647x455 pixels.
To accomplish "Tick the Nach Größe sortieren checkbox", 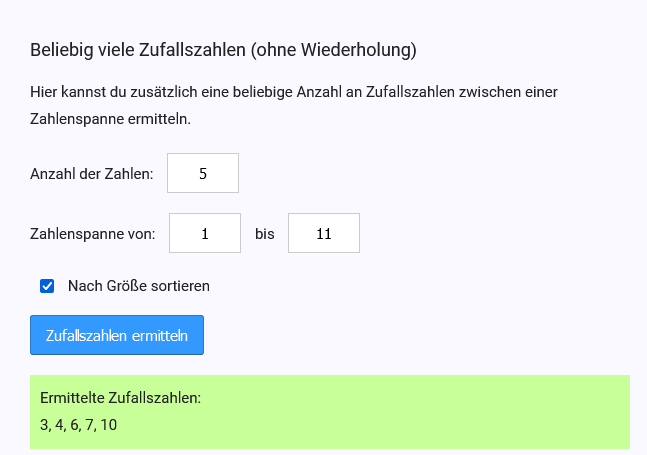I will point(47,286).
